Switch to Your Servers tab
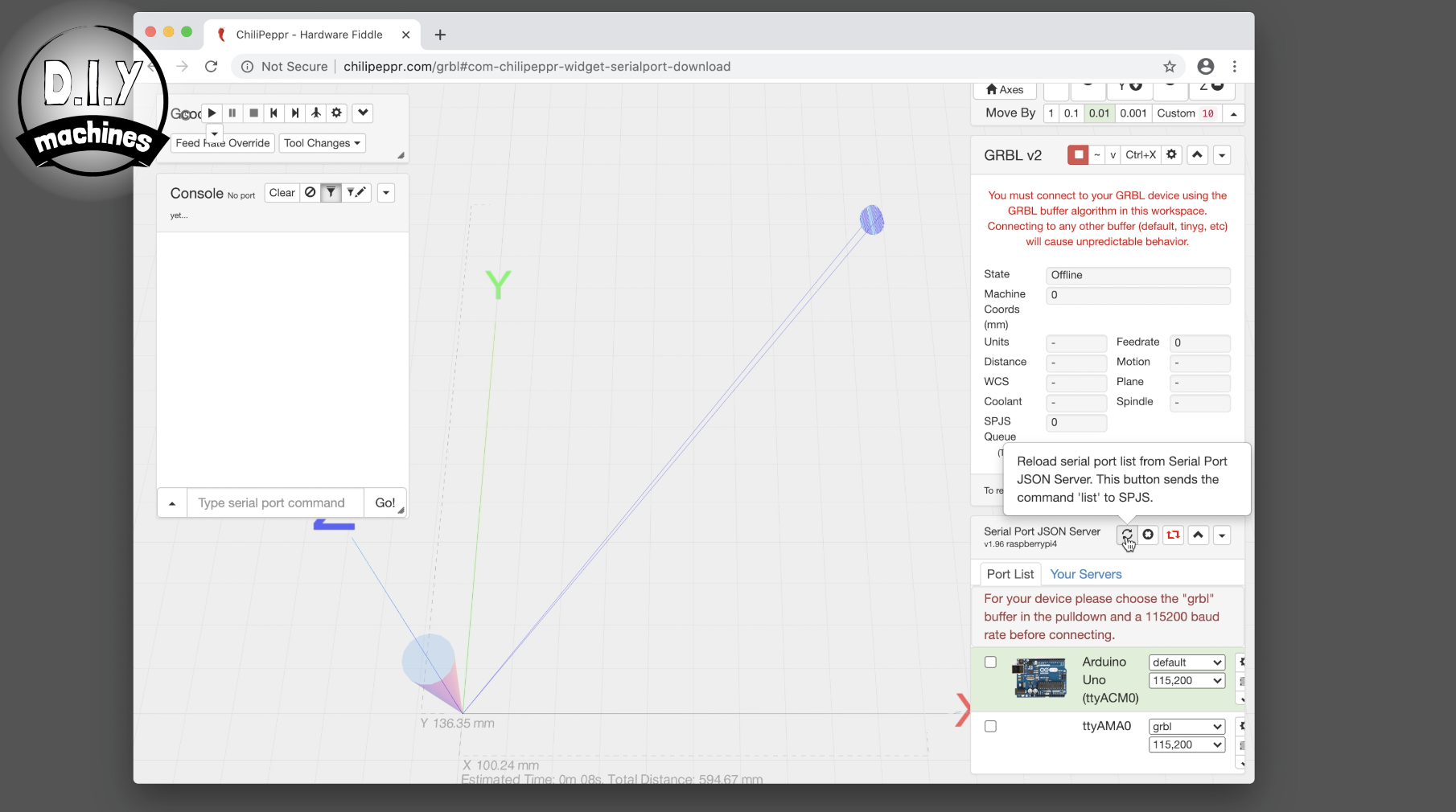The width and height of the screenshot is (1456, 812). coord(1085,574)
